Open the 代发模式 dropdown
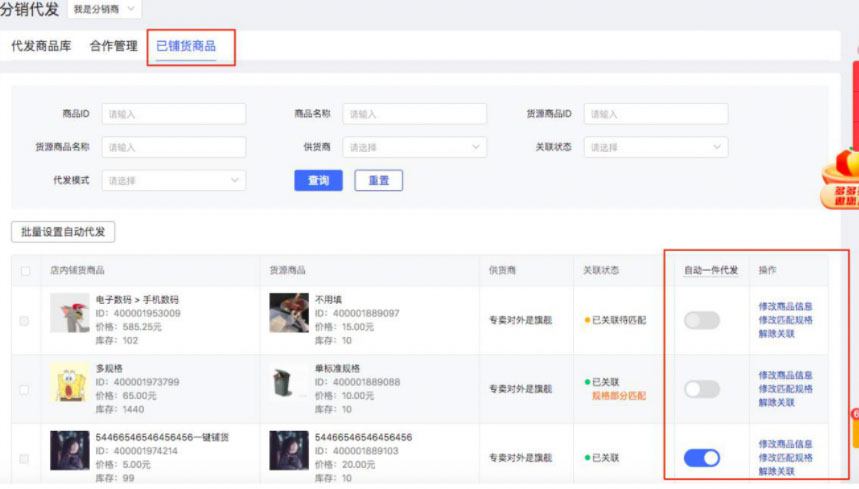The width and height of the screenshot is (859, 489). coord(174,180)
